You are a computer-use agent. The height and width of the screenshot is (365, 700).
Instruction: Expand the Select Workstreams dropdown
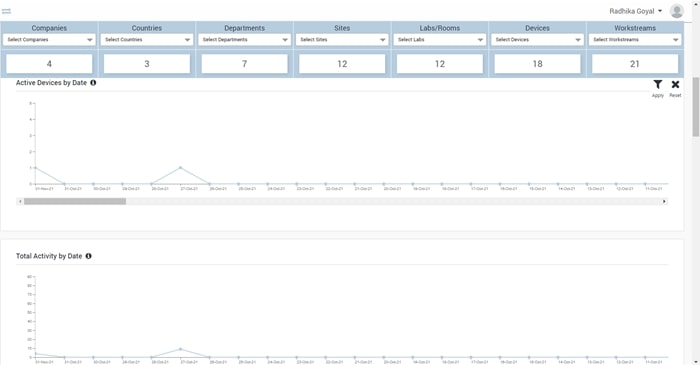click(x=635, y=40)
